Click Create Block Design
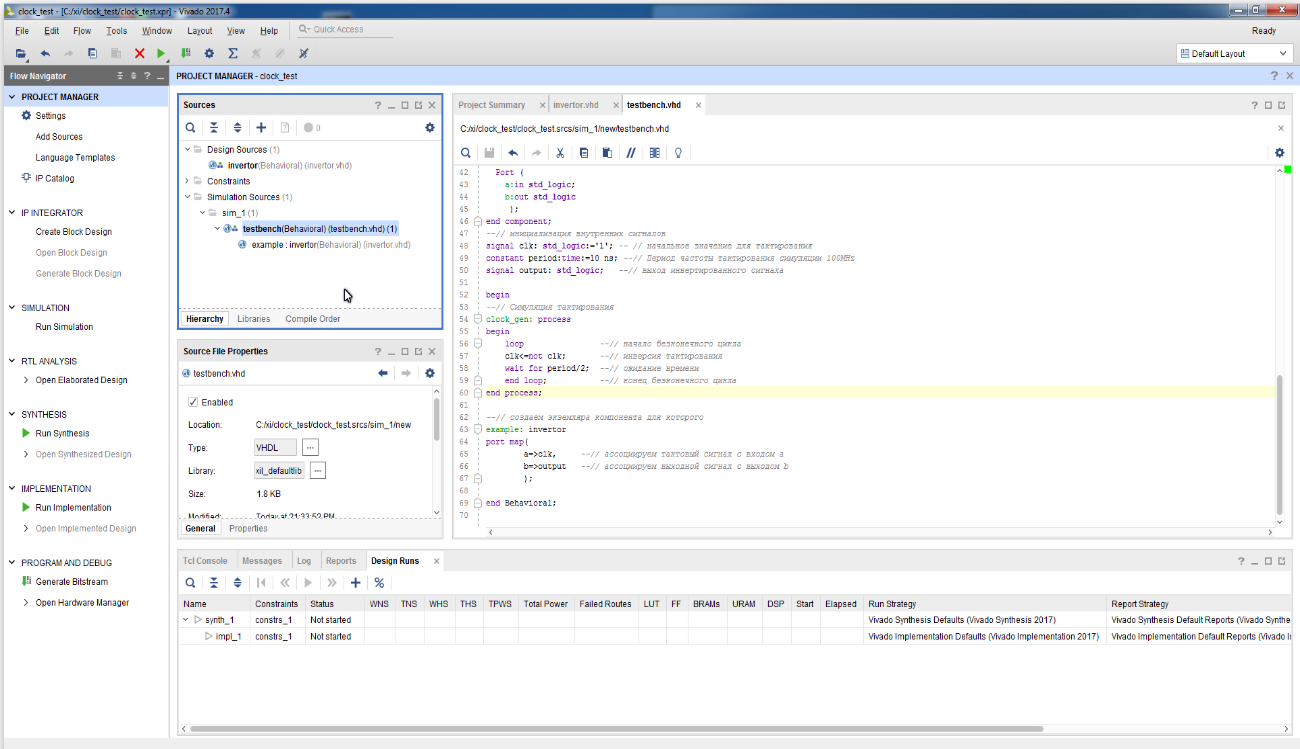Image resolution: width=1300 pixels, height=749 pixels. click(x=73, y=232)
